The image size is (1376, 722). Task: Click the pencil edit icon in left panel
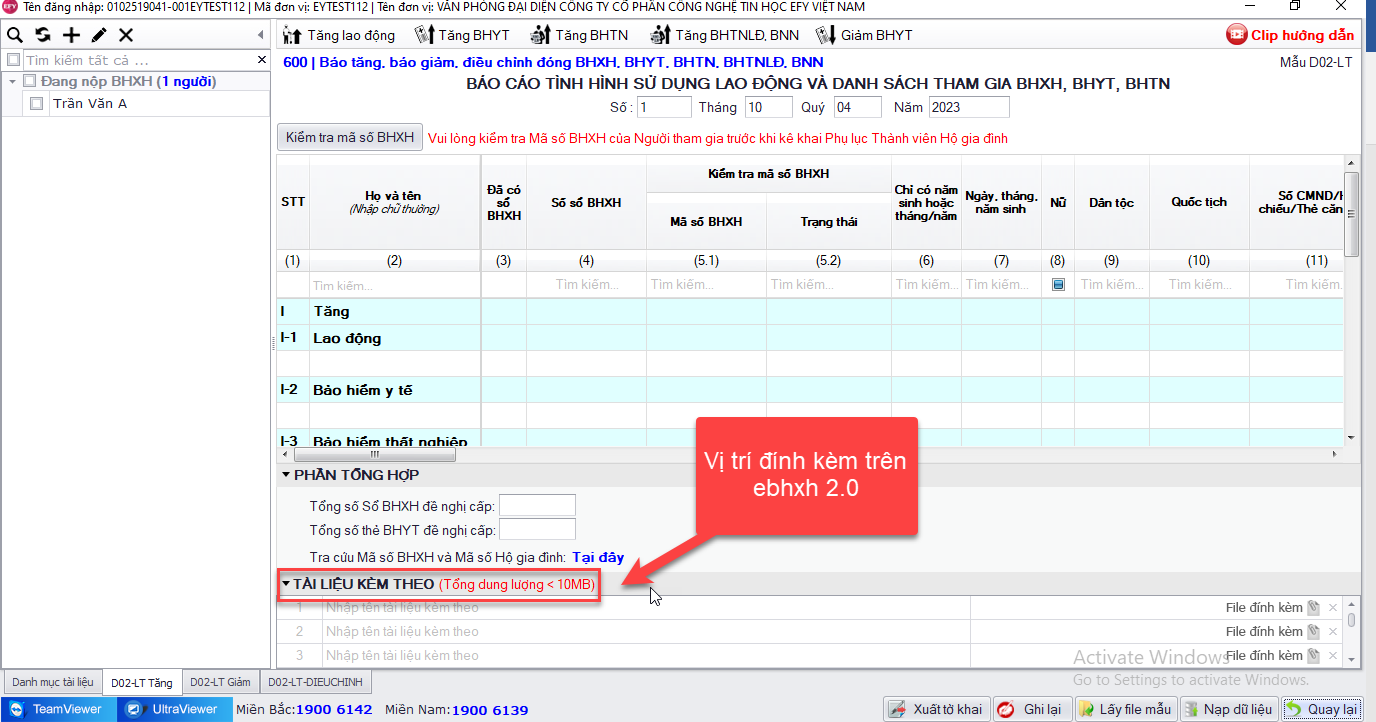(x=98, y=35)
